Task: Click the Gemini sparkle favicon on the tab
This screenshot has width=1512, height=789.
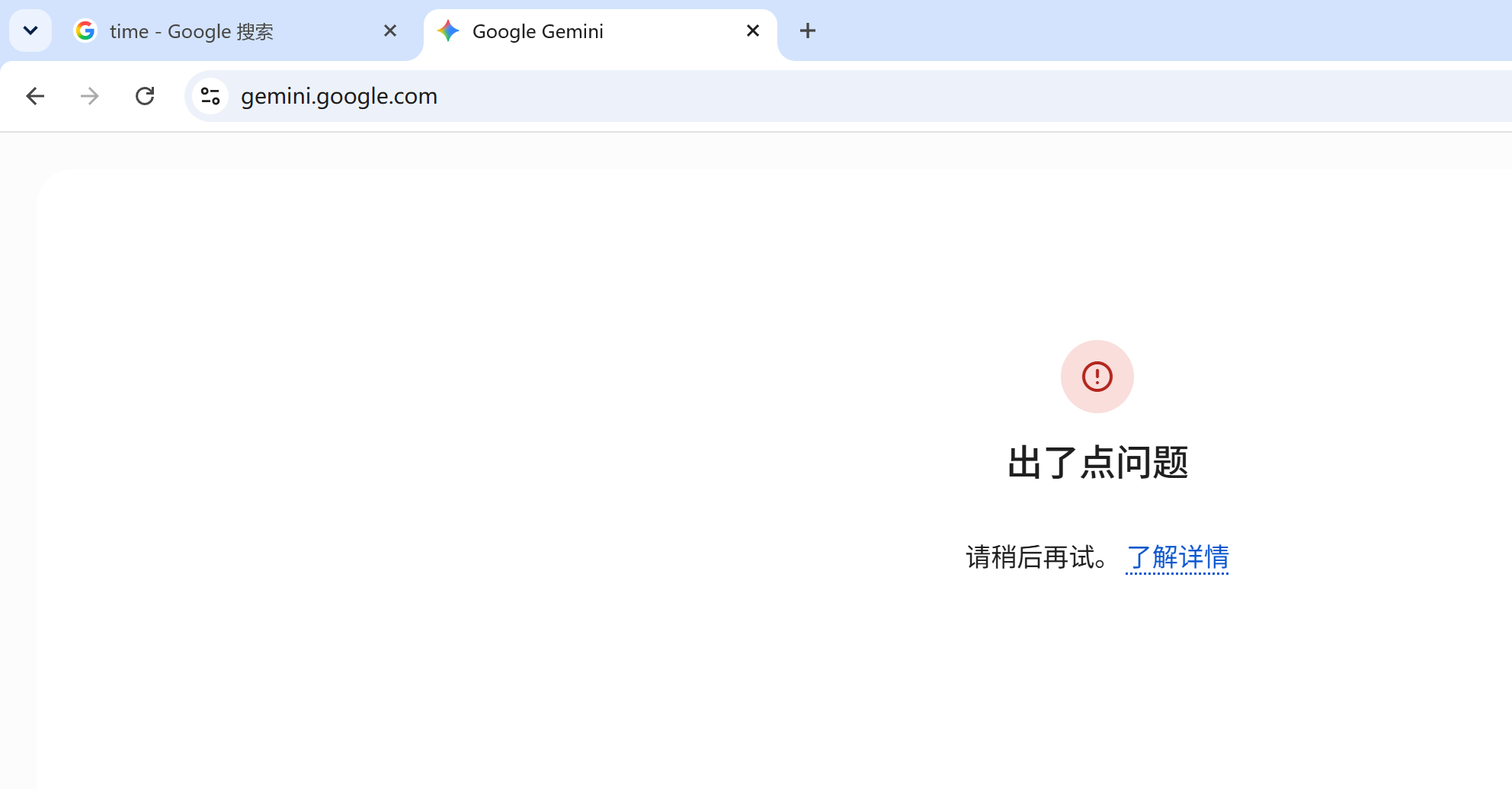Action: [448, 30]
